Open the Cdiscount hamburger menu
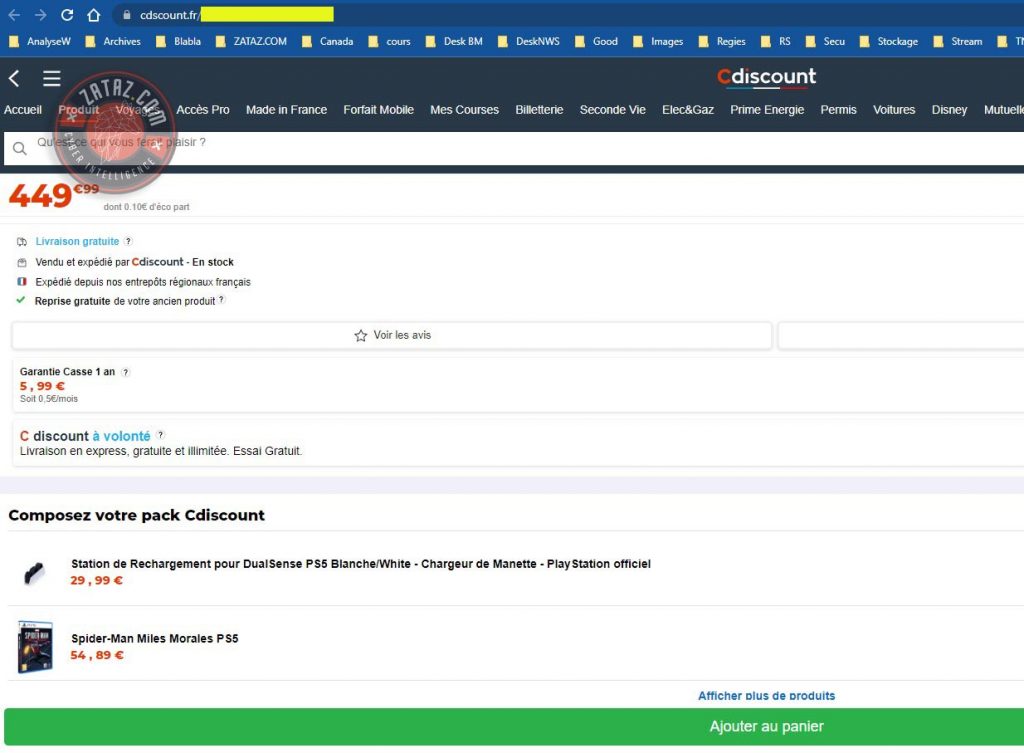1024x753 pixels. pyautogui.click(x=52, y=78)
